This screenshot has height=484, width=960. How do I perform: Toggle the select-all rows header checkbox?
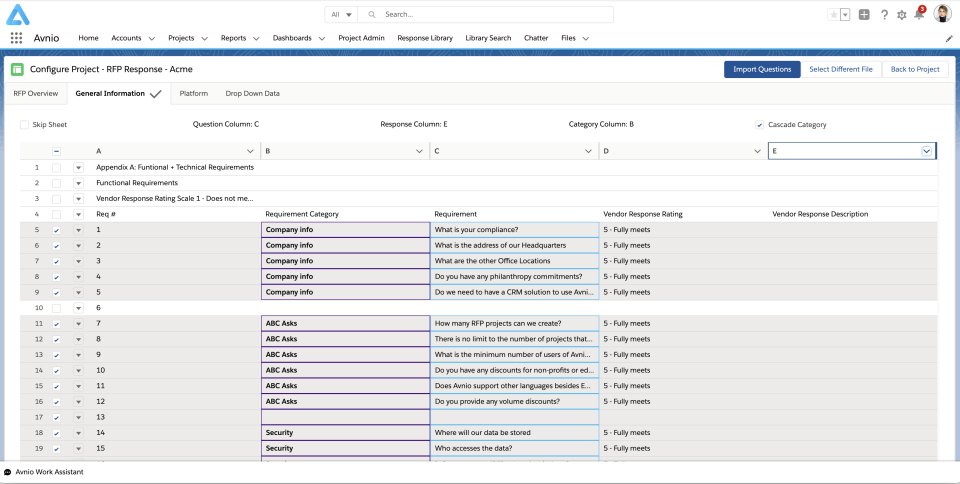click(x=56, y=151)
